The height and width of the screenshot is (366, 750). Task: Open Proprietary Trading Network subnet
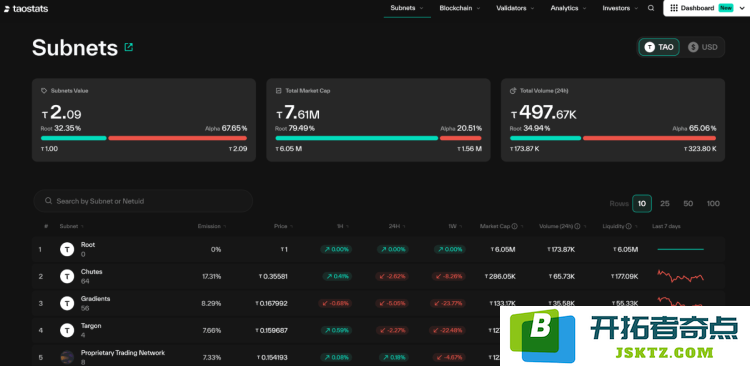[x=123, y=353]
